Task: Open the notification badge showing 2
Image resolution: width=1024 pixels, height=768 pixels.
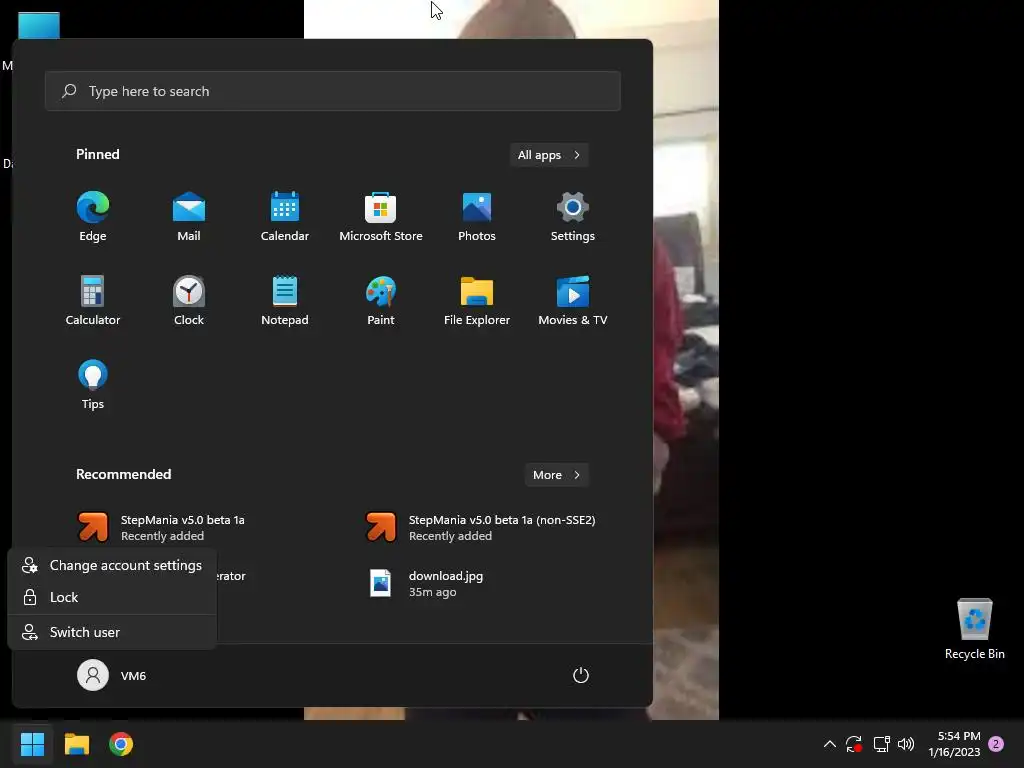Action: point(996,744)
